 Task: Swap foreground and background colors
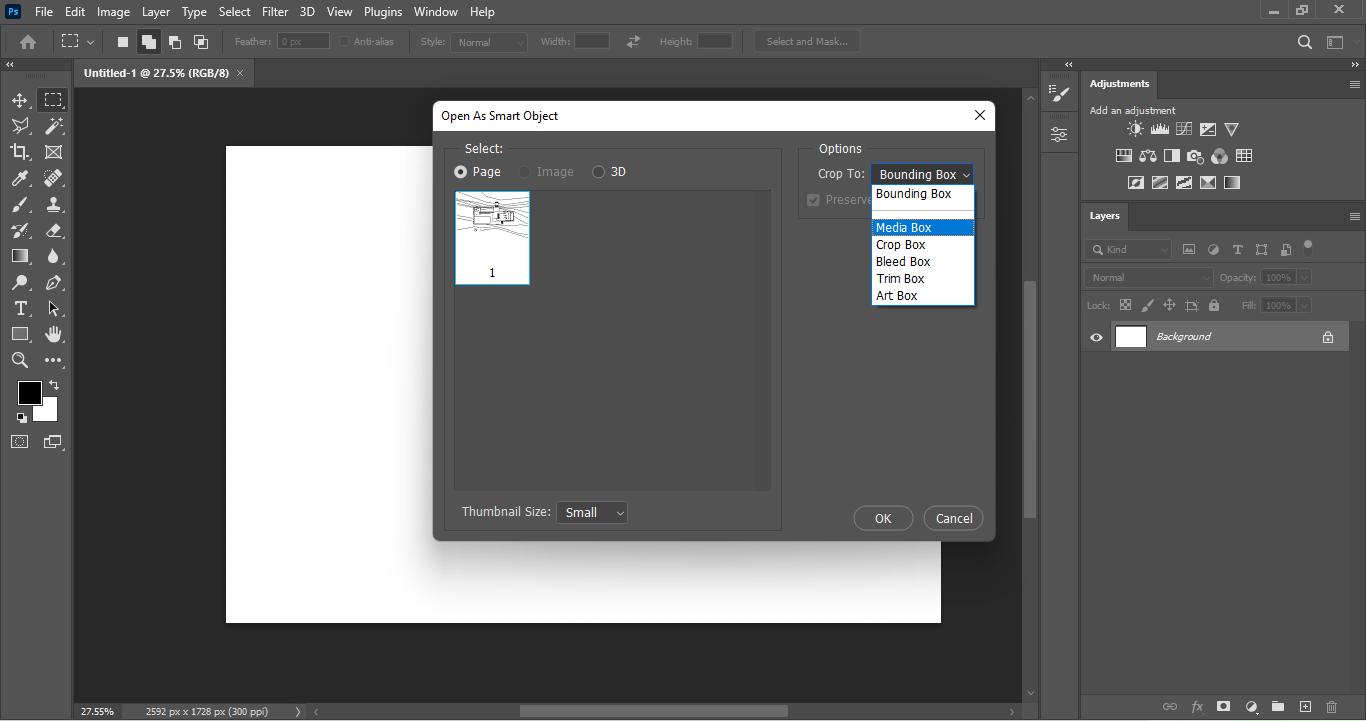(54, 385)
